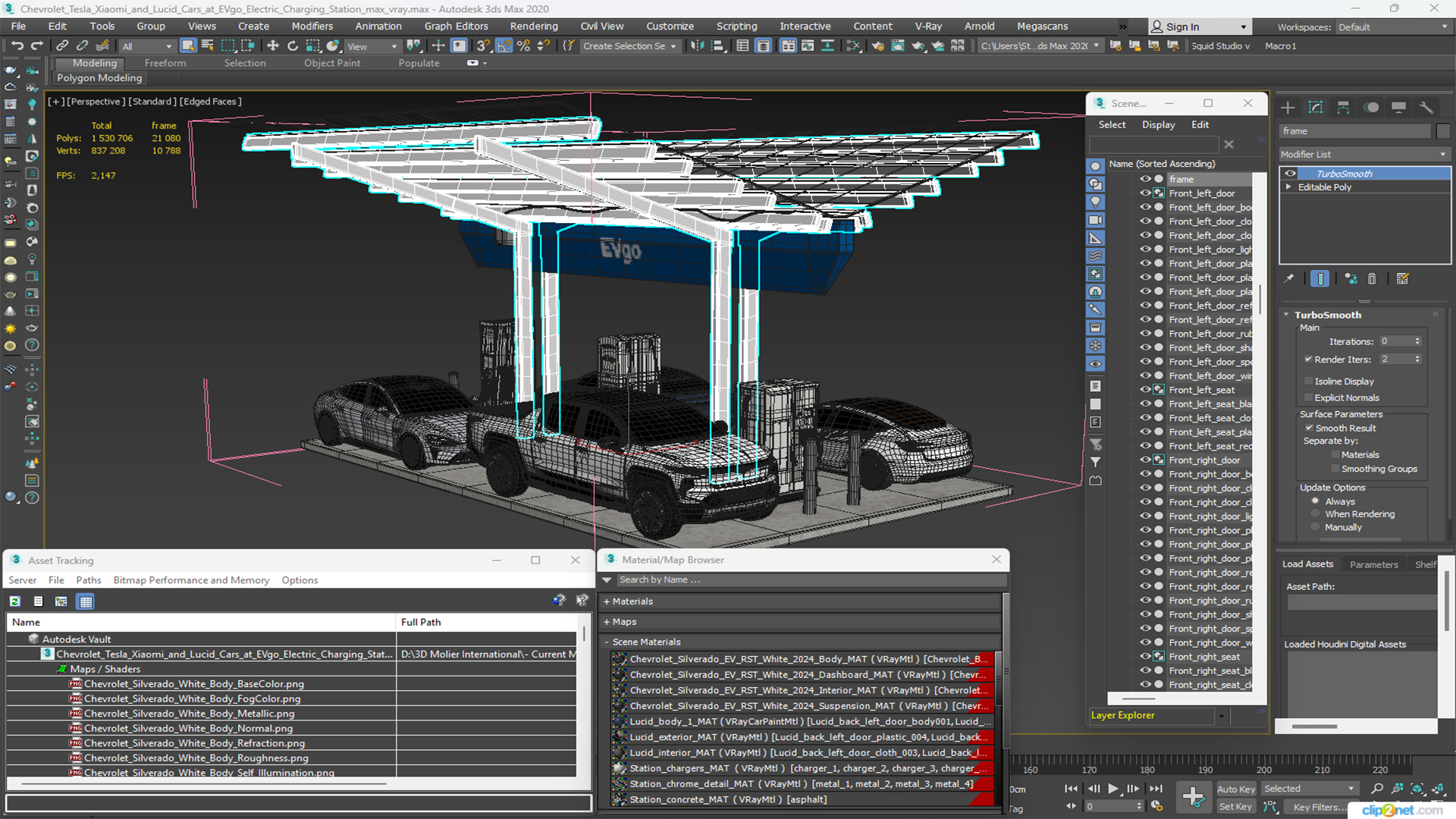Open the Modifiers menu
1456x819 pixels.
click(x=312, y=26)
